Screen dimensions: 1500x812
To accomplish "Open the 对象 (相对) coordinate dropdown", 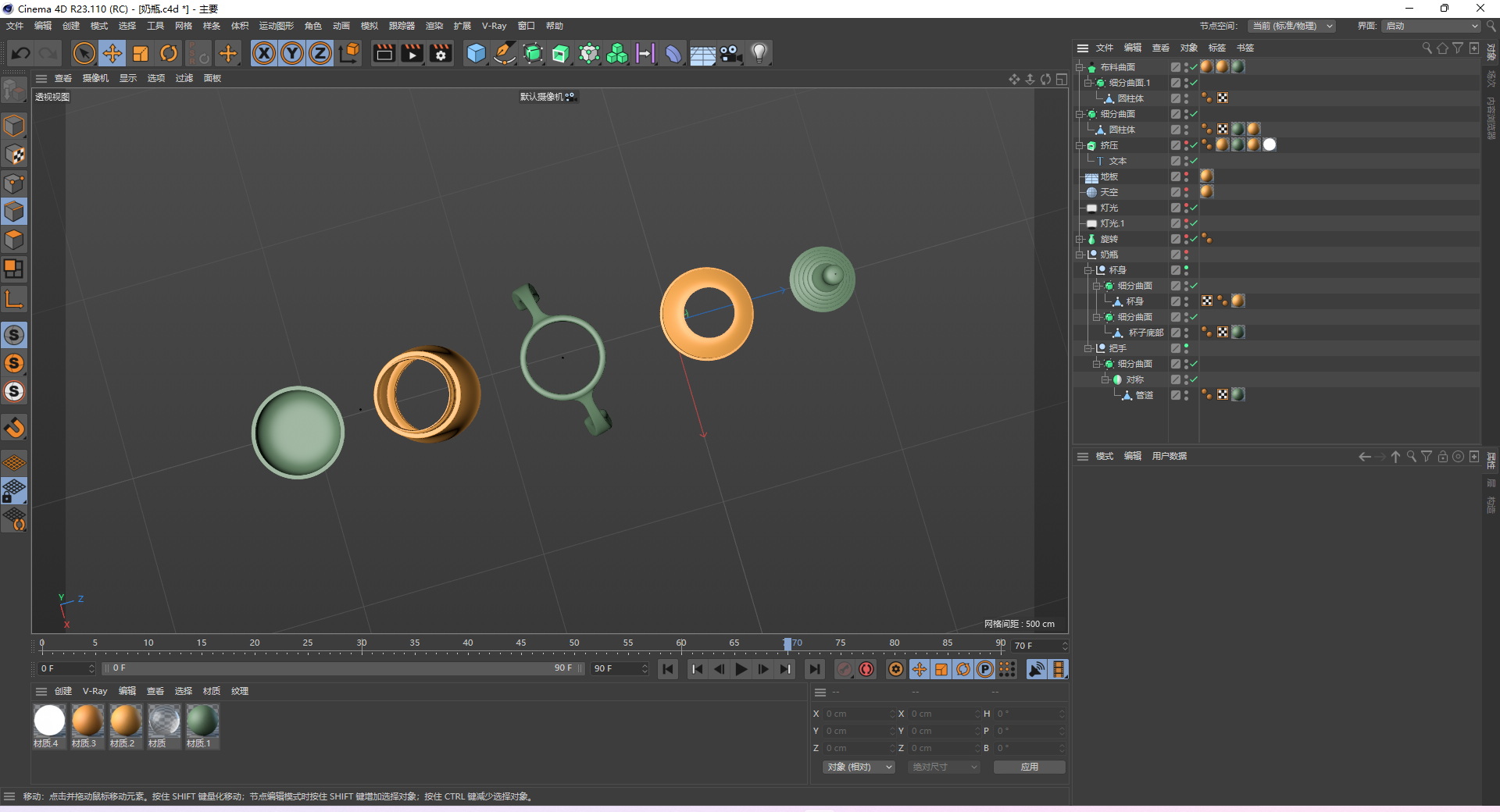I will point(859,767).
